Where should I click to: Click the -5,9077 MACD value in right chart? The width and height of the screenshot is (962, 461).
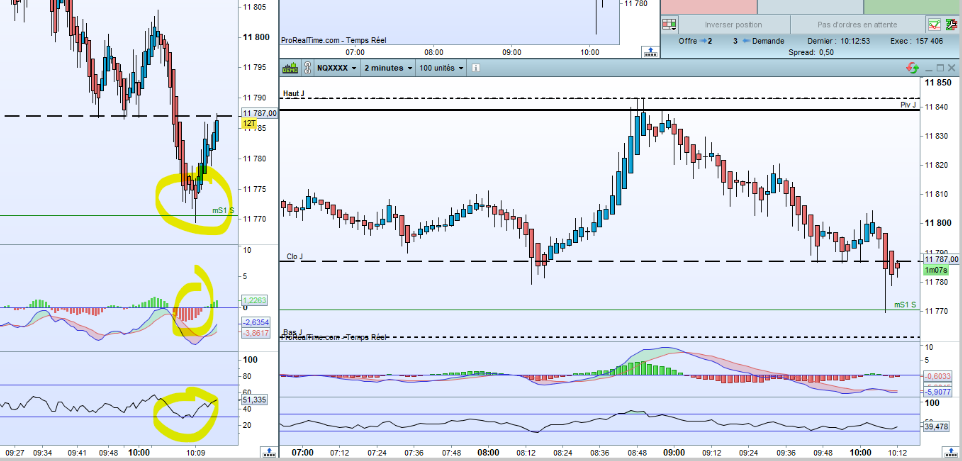939,392
